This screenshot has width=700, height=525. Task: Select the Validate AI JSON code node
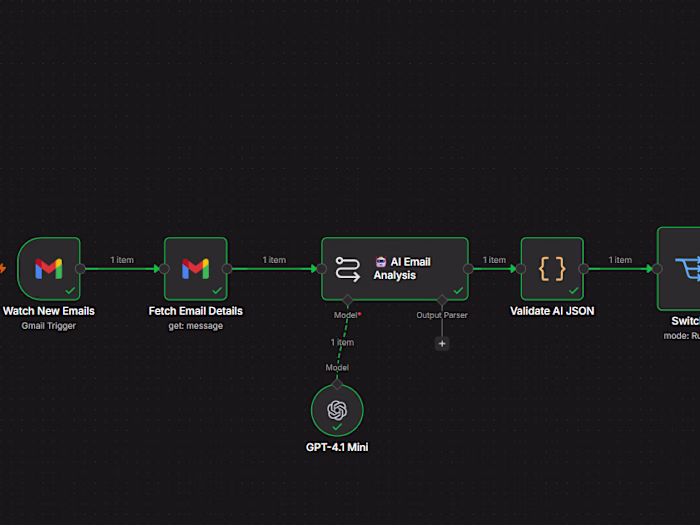[x=552, y=269]
